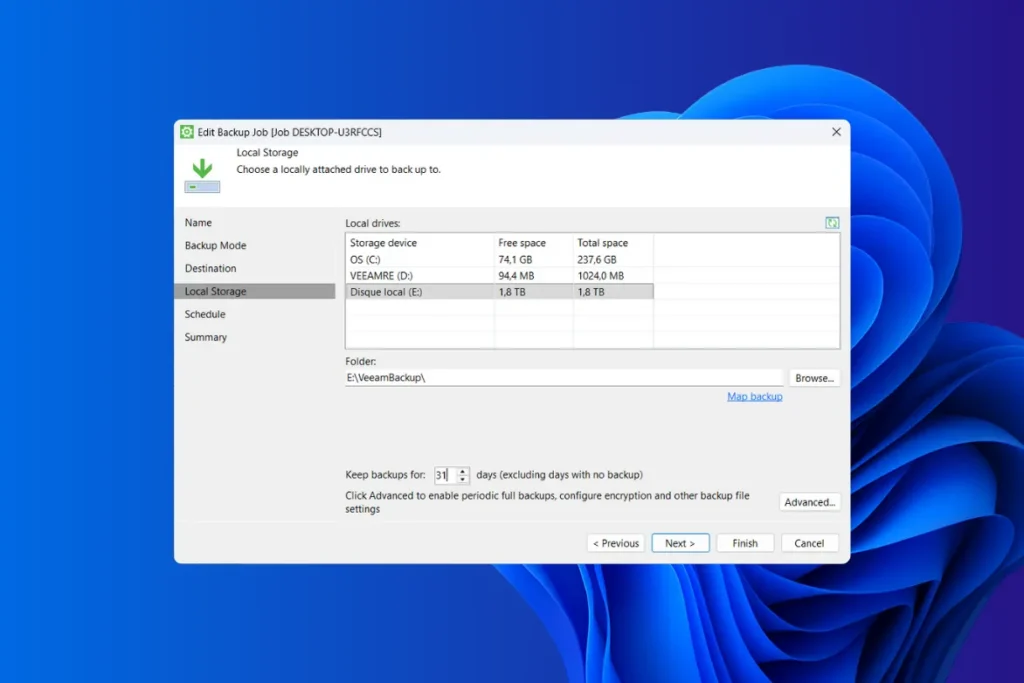Switch to the Backup Mode step
The width and height of the screenshot is (1024, 683).
pos(215,246)
